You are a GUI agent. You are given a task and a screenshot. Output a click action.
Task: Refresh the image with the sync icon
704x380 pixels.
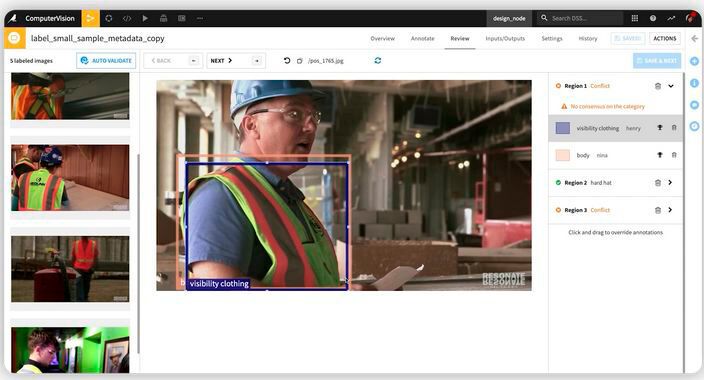pos(378,61)
